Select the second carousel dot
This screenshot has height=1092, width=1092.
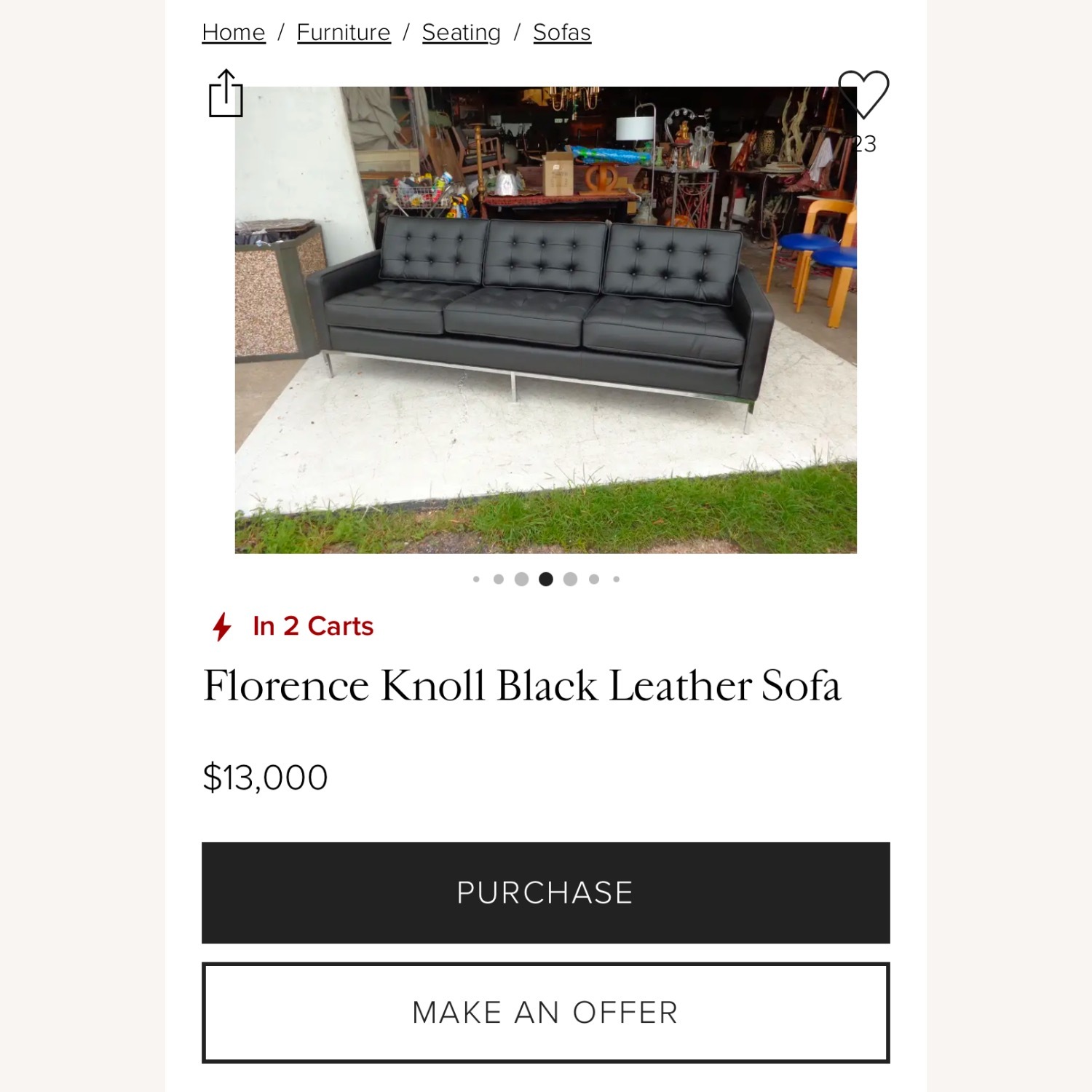tap(500, 578)
